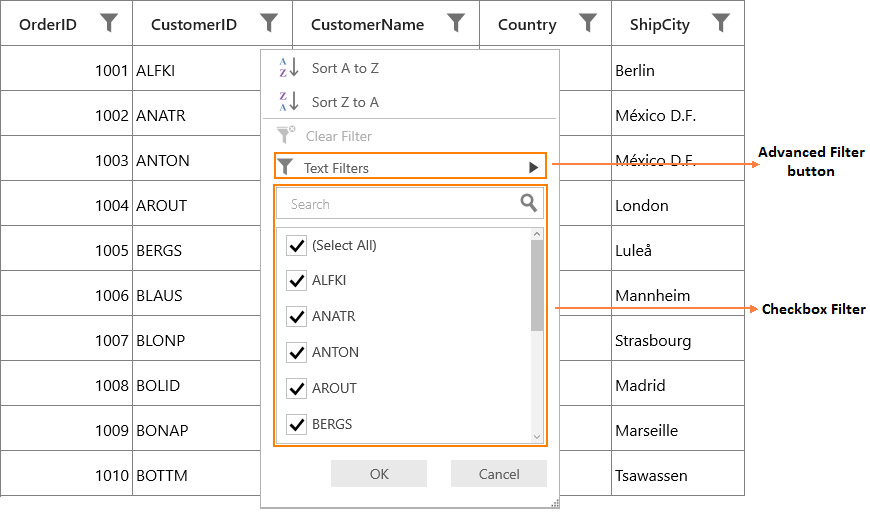Select the OrderID cell 1001
Viewport: 870px width, 518px height.
pyautogui.click(x=67, y=68)
